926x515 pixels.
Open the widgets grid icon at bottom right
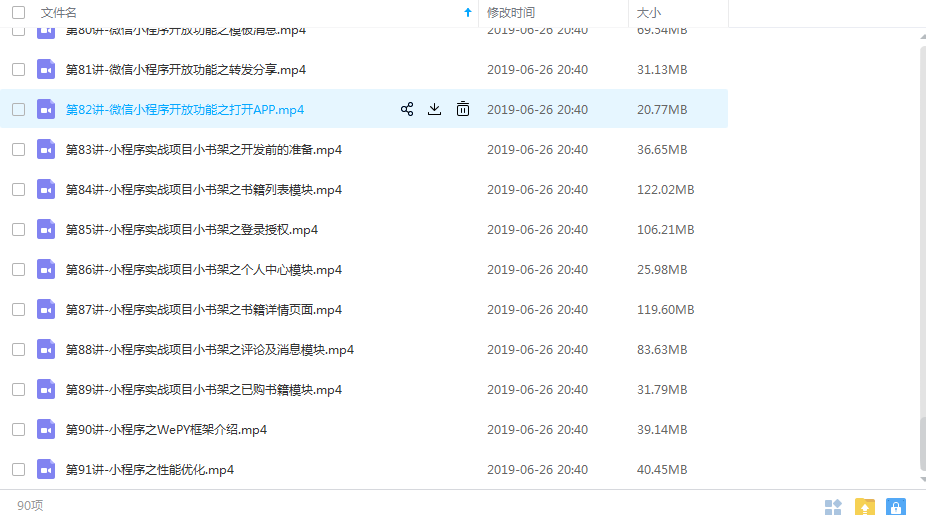833,507
